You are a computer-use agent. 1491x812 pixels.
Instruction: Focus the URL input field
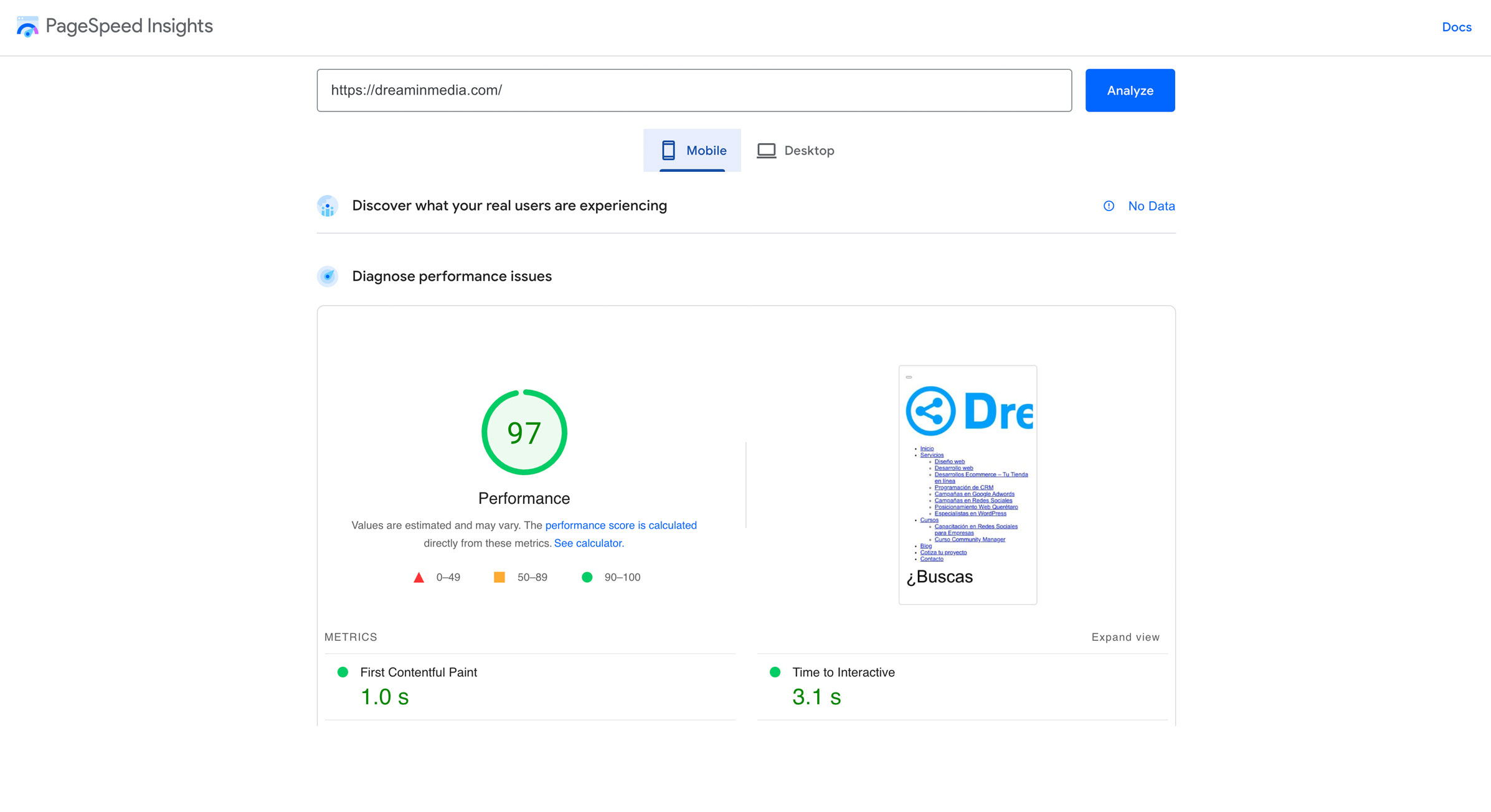pos(694,90)
